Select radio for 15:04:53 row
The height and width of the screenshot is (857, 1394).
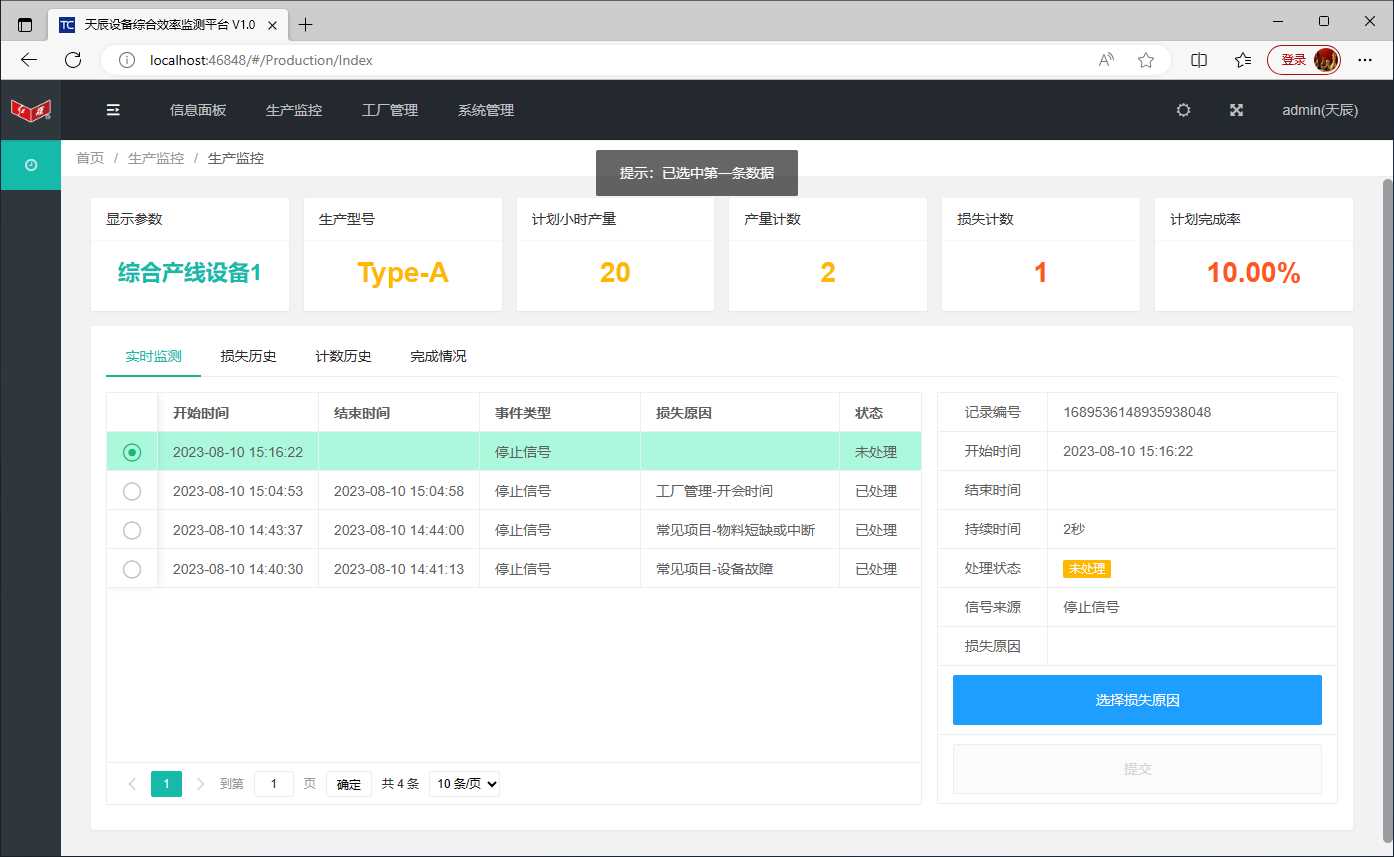point(132,491)
